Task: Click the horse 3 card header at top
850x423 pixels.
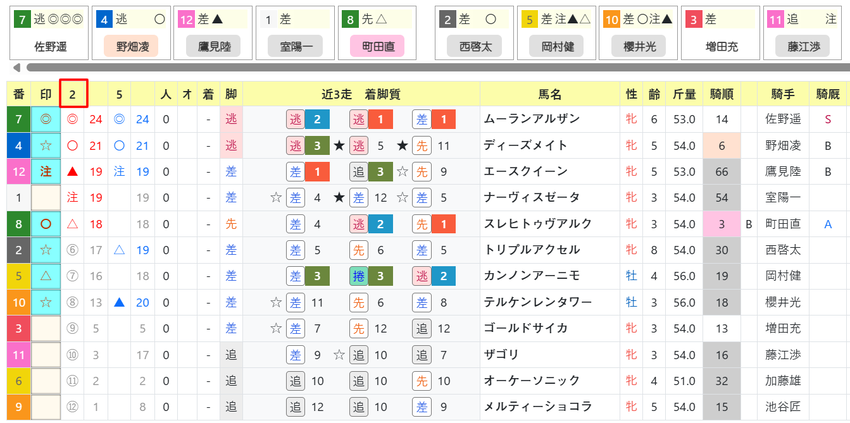Action: pos(720,20)
